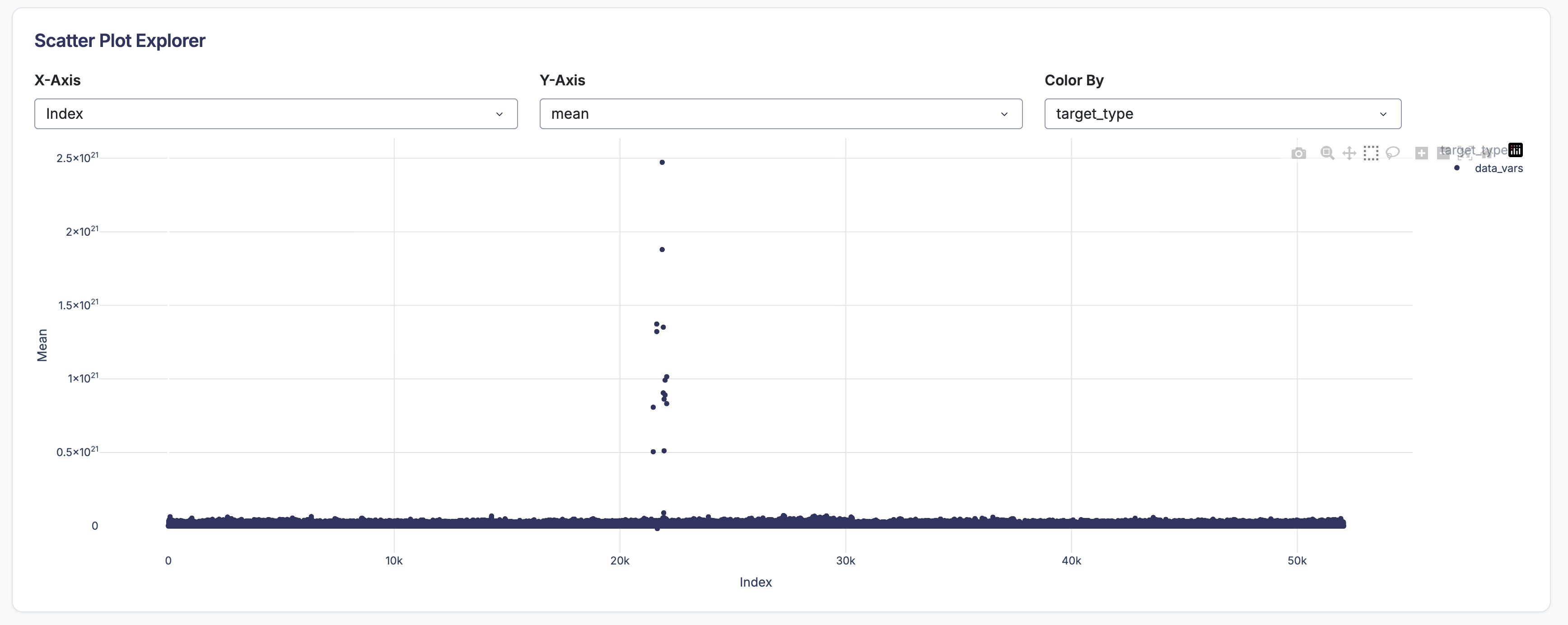
Task: Open the Y-Axis mean dropdown
Action: (780, 114)
